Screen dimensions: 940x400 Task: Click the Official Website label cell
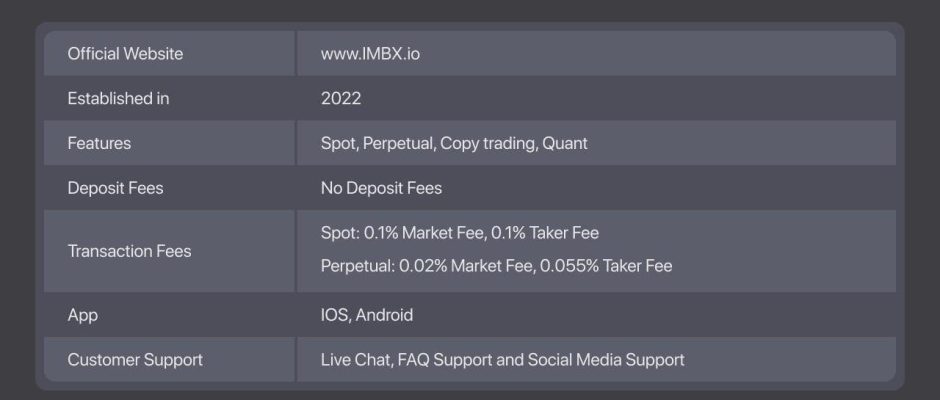(x=125, y=54)
